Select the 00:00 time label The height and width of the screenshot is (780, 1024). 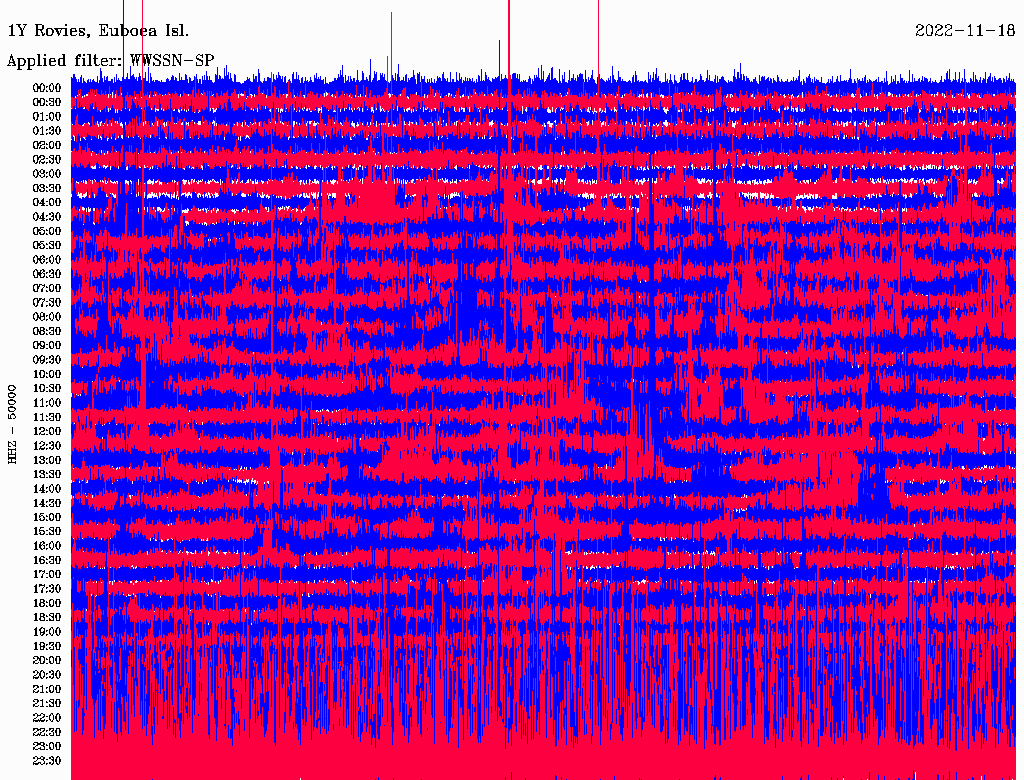47,88
